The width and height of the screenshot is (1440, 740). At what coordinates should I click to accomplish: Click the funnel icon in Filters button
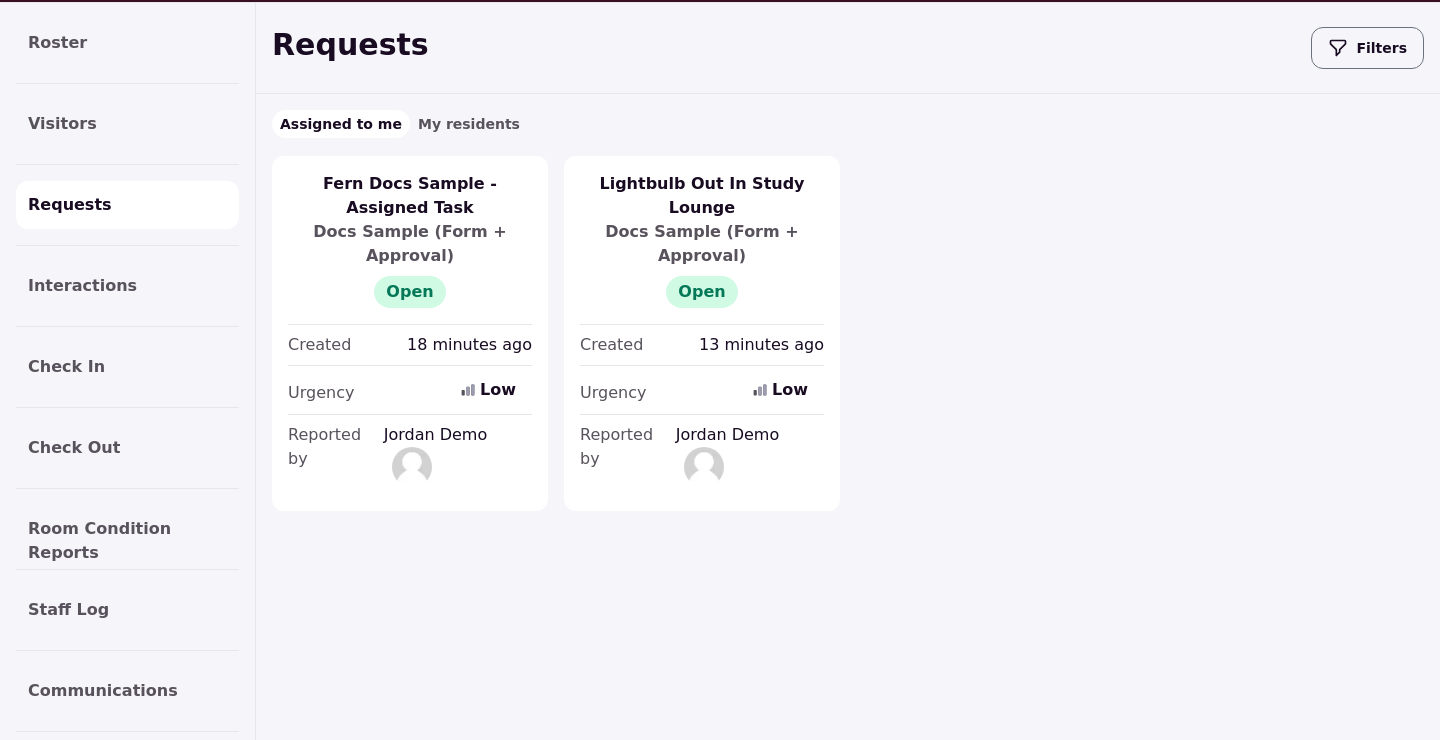click(1338, 48)
